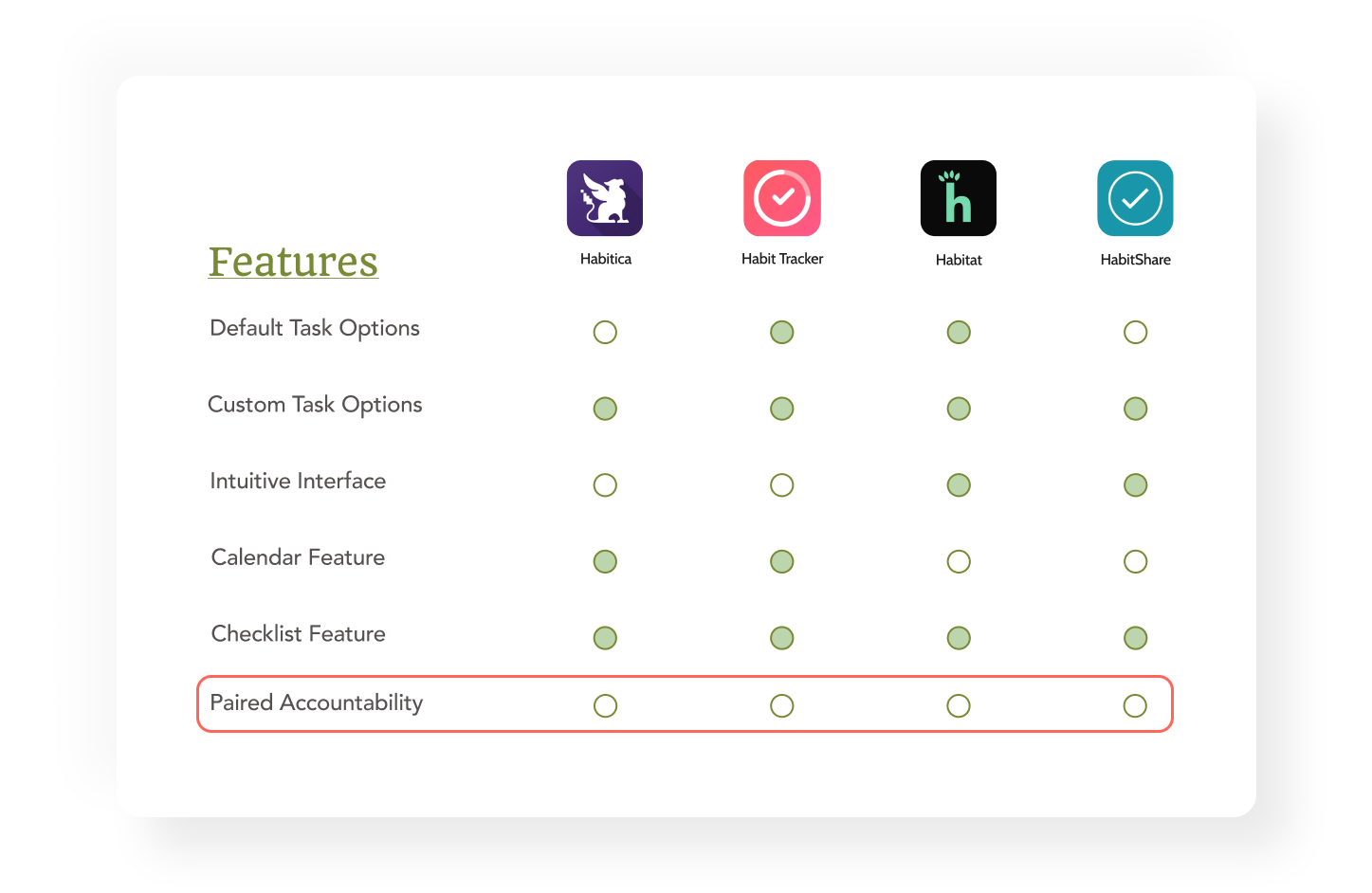Click the HabitShare column label
The image size is (1372, 893).
click(1135, 260)
